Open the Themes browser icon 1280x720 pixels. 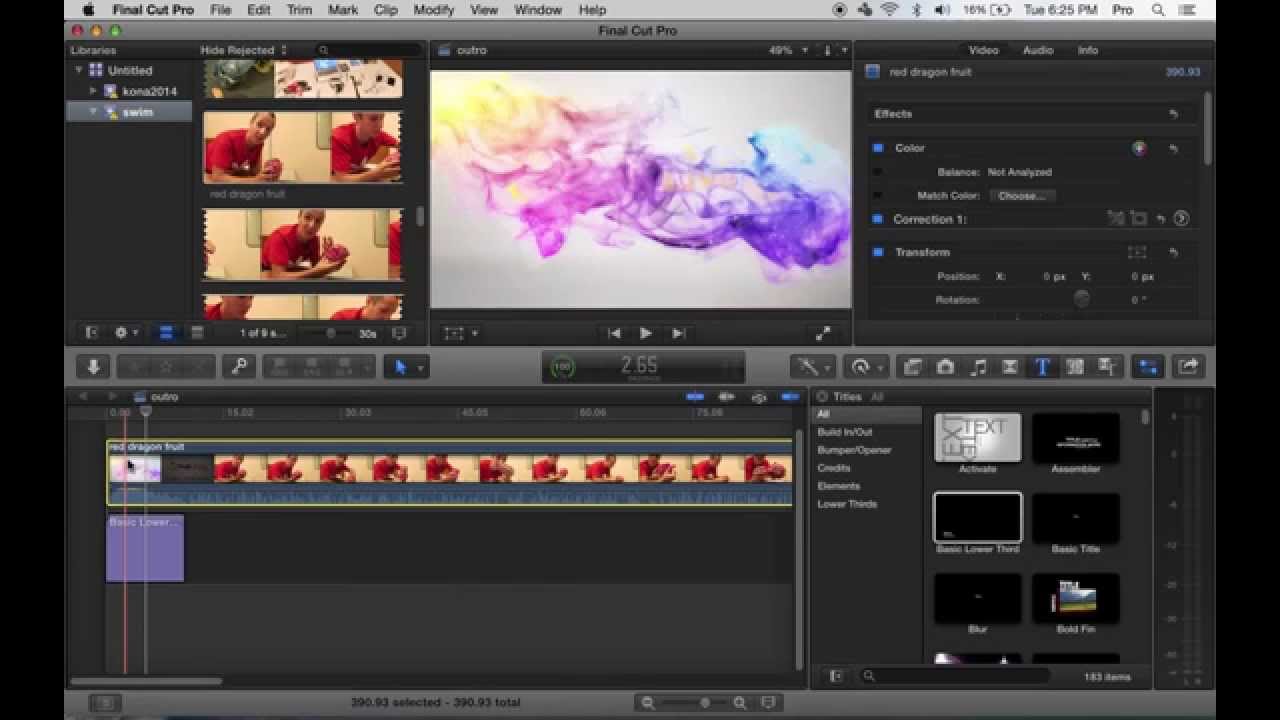pyautogui.click(x=1107, y=367)
